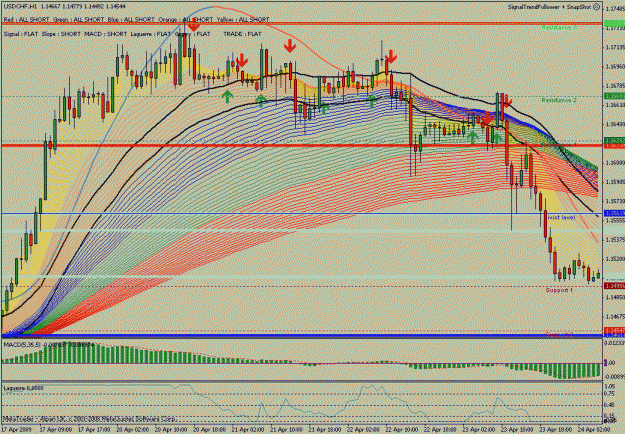Select the Pivot level label

click(x=561, y=218)
